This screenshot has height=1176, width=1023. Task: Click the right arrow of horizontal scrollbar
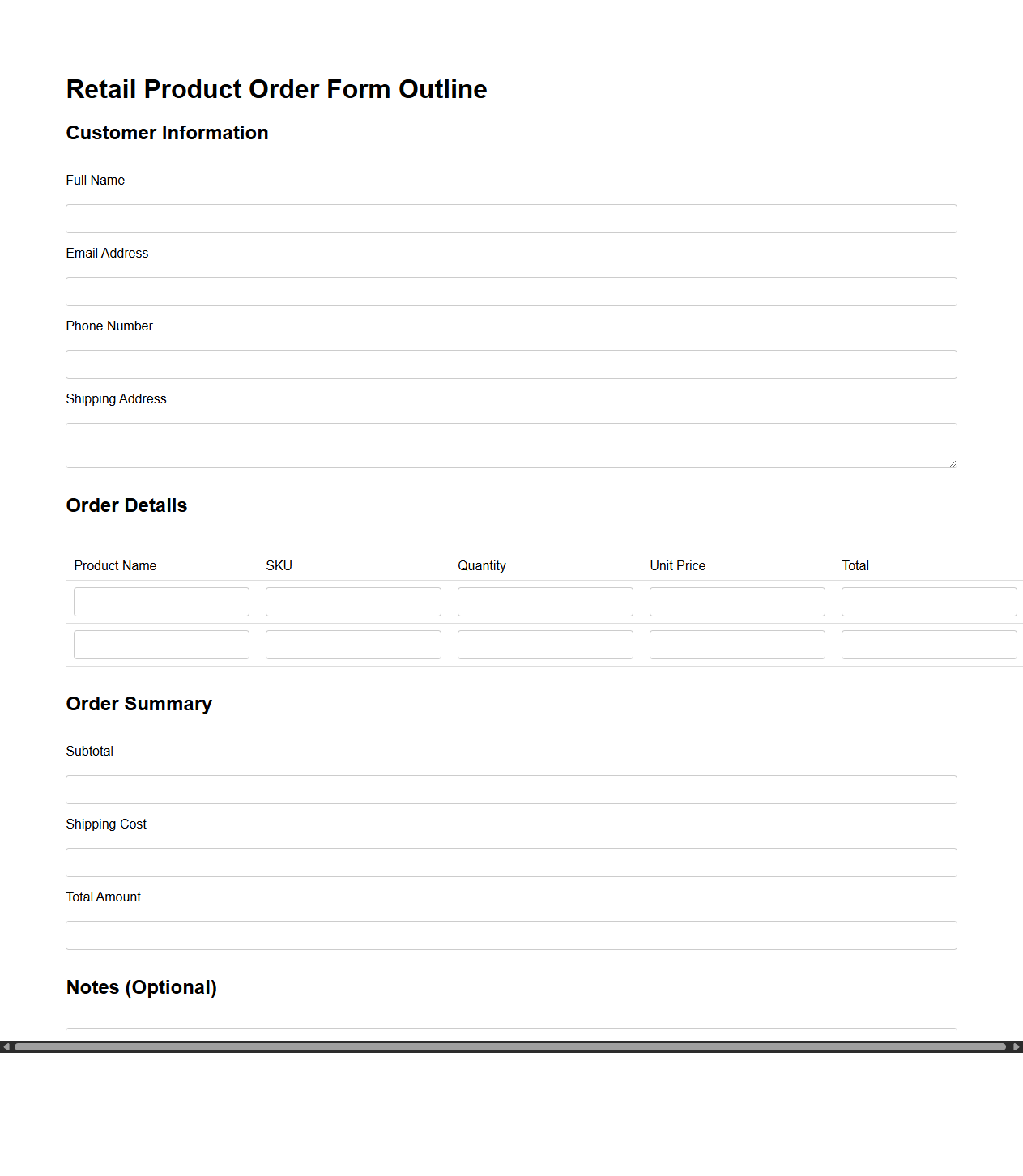tap(1017, 1046)
